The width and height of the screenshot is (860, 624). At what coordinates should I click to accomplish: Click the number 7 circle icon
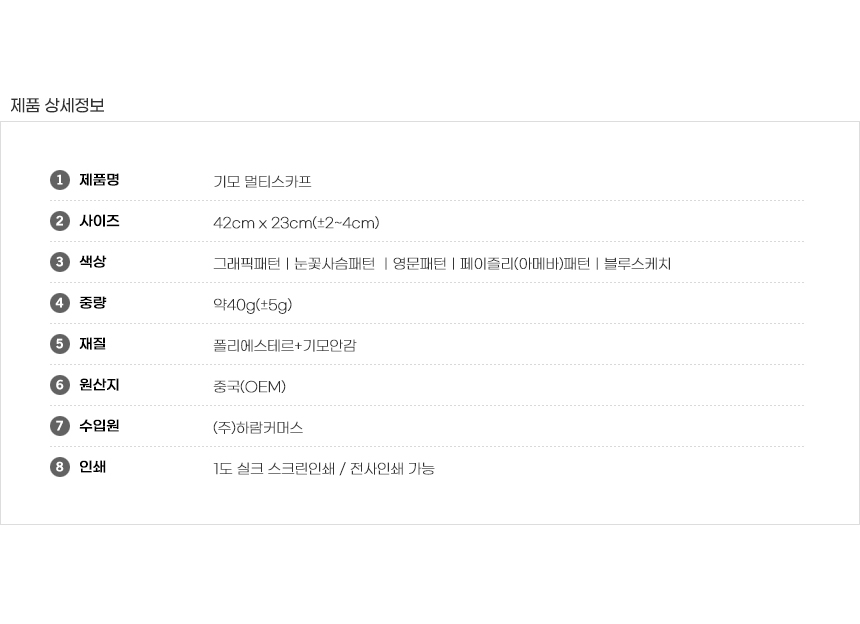click(60, 426)
